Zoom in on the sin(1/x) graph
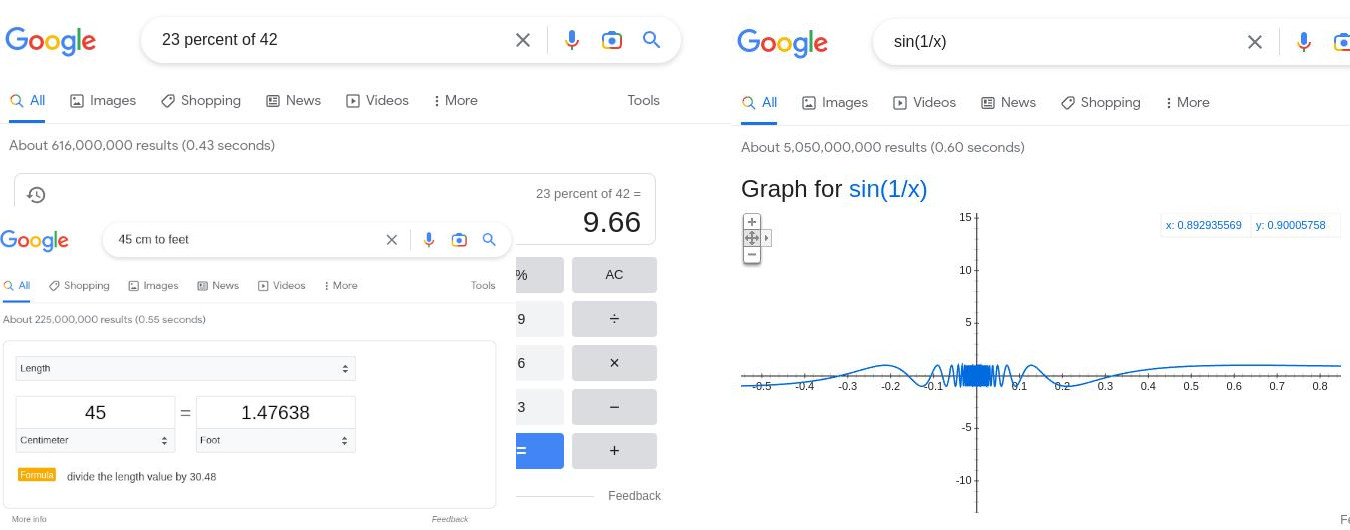 (x=752, y=222)
